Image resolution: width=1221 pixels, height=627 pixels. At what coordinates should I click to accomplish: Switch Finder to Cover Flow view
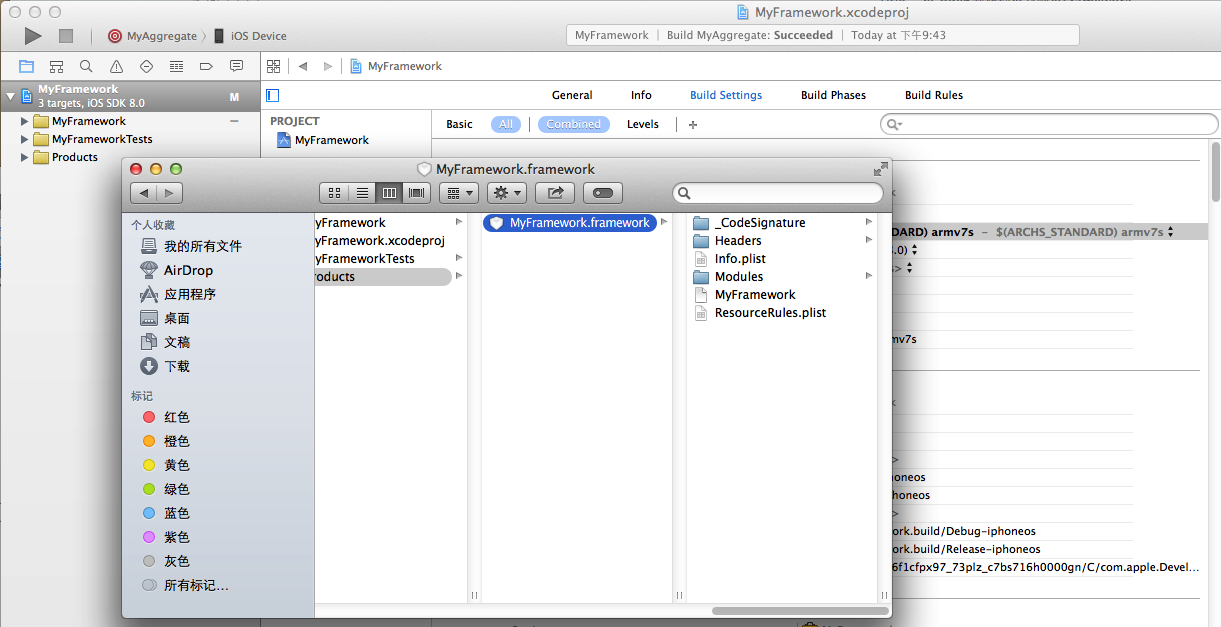coord(416,193)
